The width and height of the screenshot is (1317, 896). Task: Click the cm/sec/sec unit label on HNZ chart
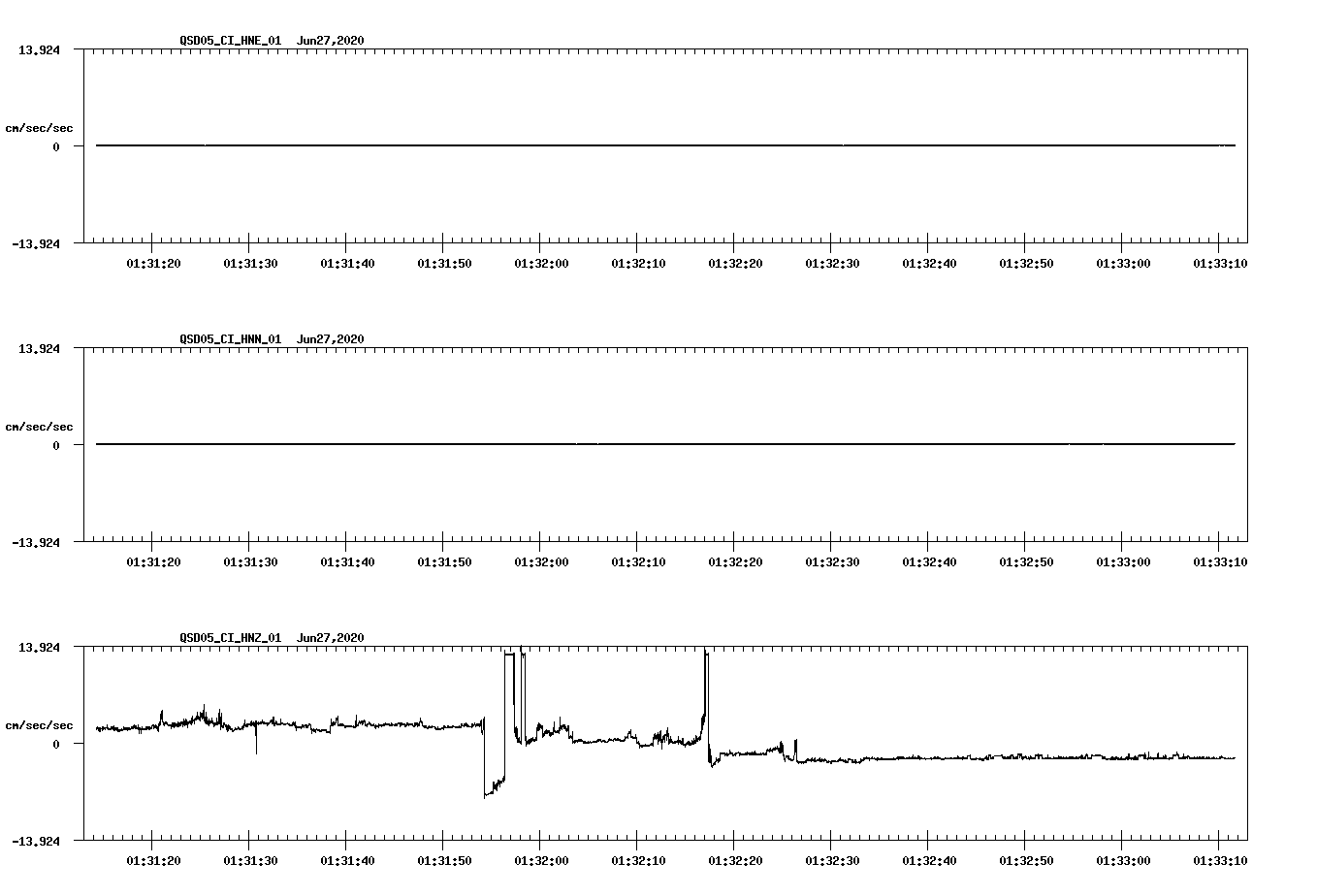[39, 725]
